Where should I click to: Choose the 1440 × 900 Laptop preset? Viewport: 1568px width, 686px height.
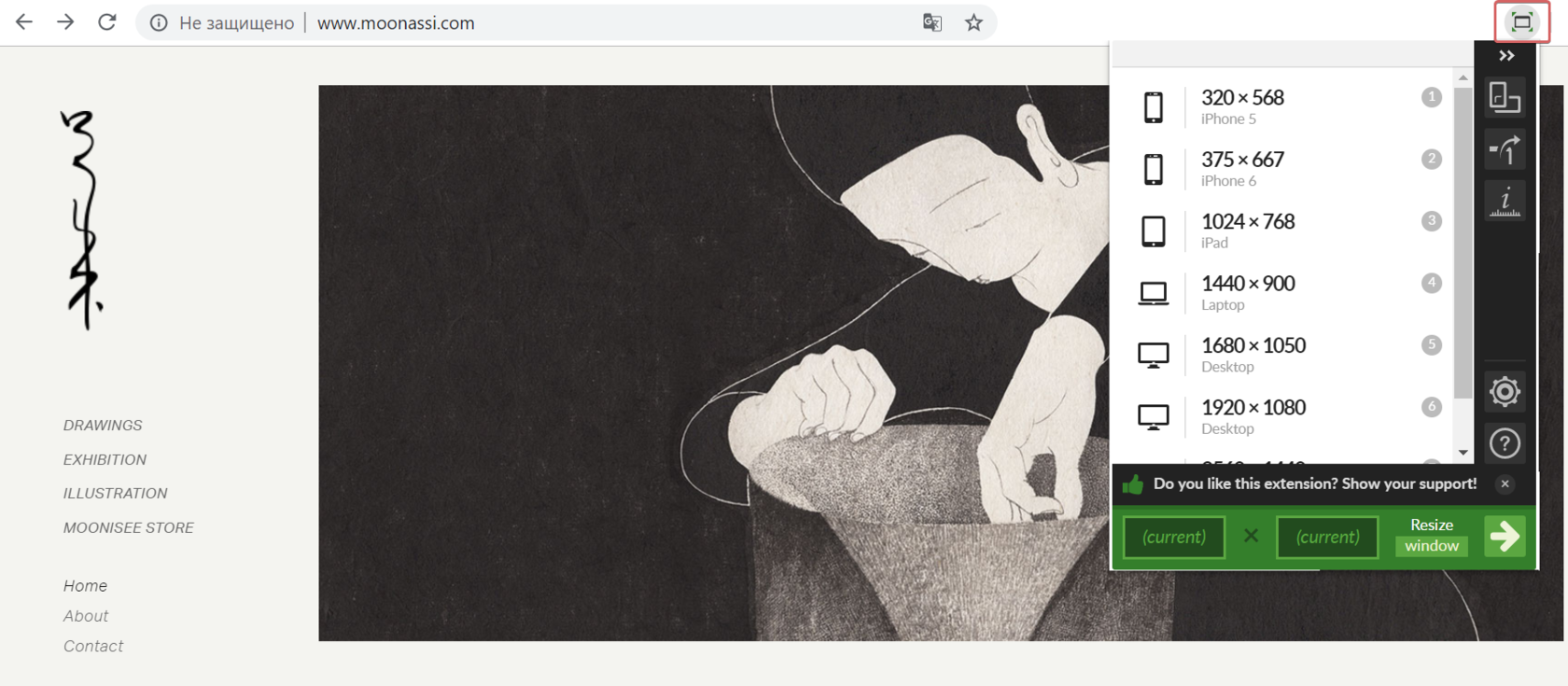point(1283,293)
